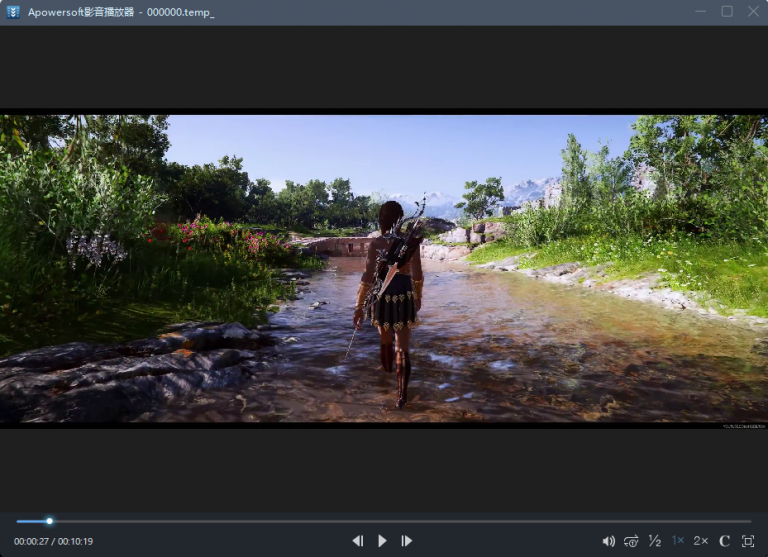768x557 pixels.
Task: Click the play button
Action: (x=383, y=541)
